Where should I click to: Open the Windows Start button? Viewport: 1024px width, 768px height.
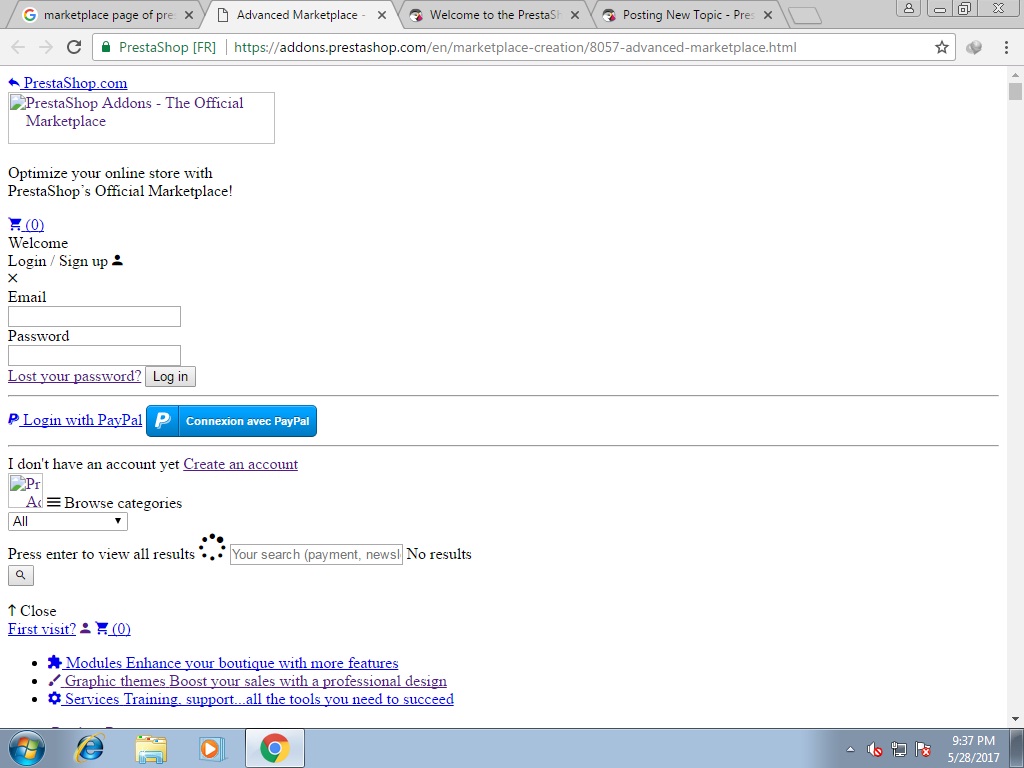(27, 748)
